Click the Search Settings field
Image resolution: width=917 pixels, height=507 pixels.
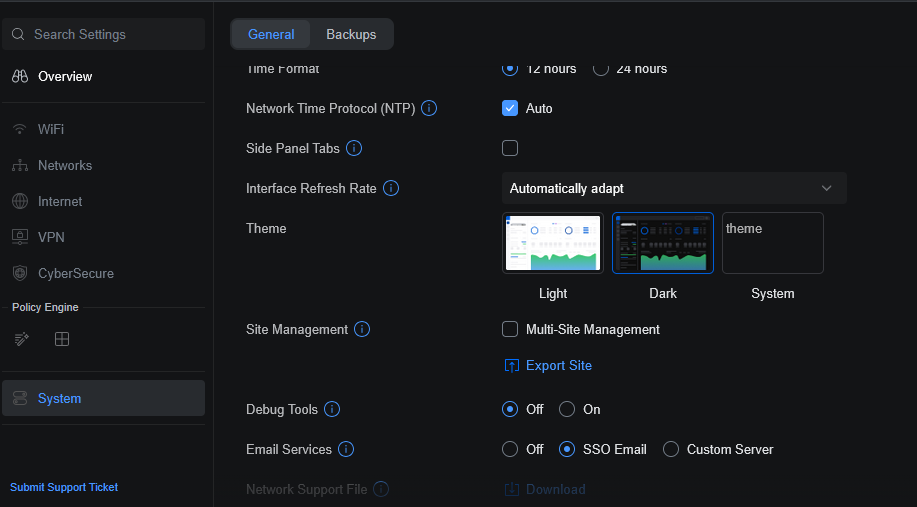pos(104,34)
